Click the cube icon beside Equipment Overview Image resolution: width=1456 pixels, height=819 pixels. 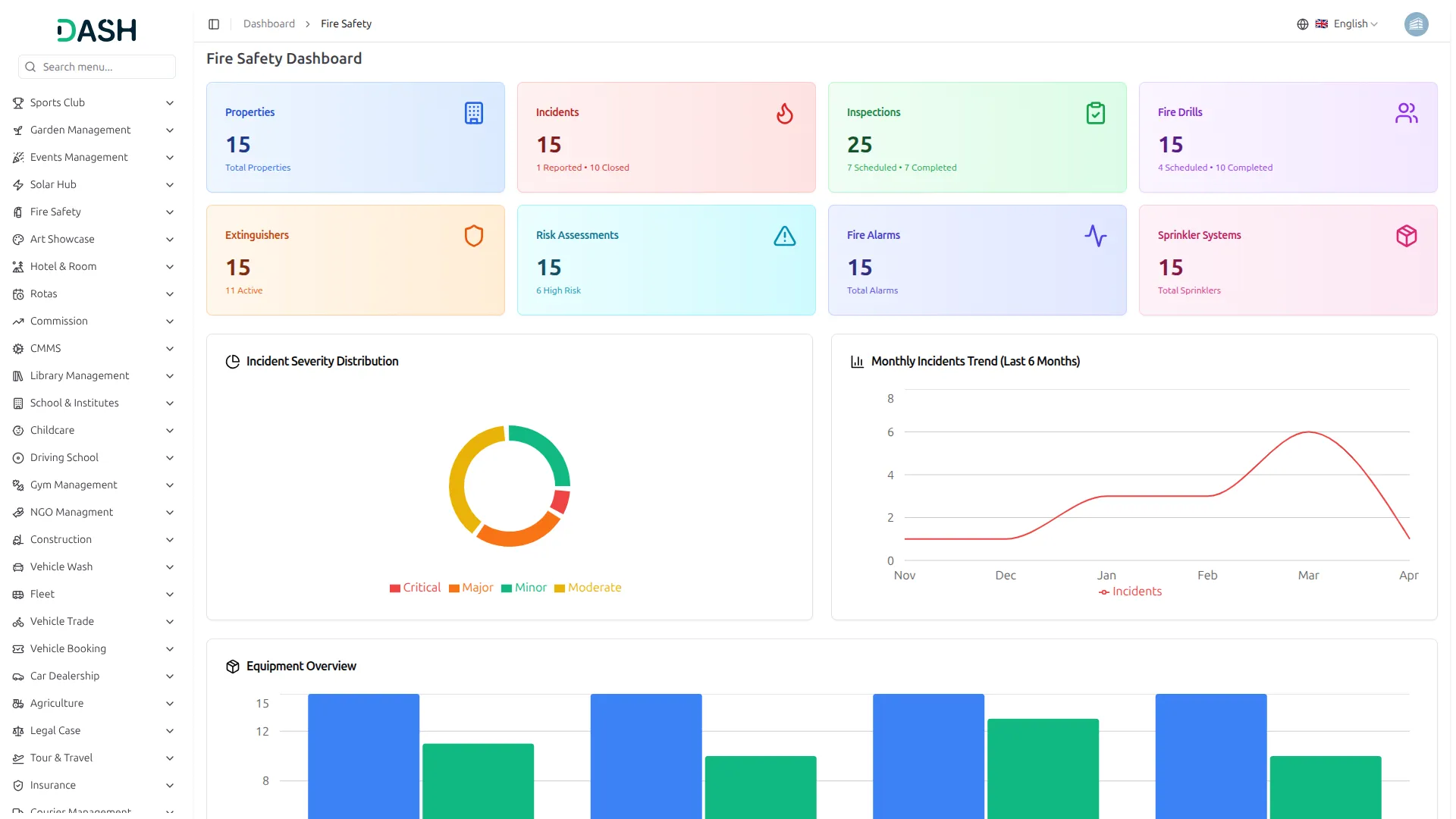tap(233, 667)
